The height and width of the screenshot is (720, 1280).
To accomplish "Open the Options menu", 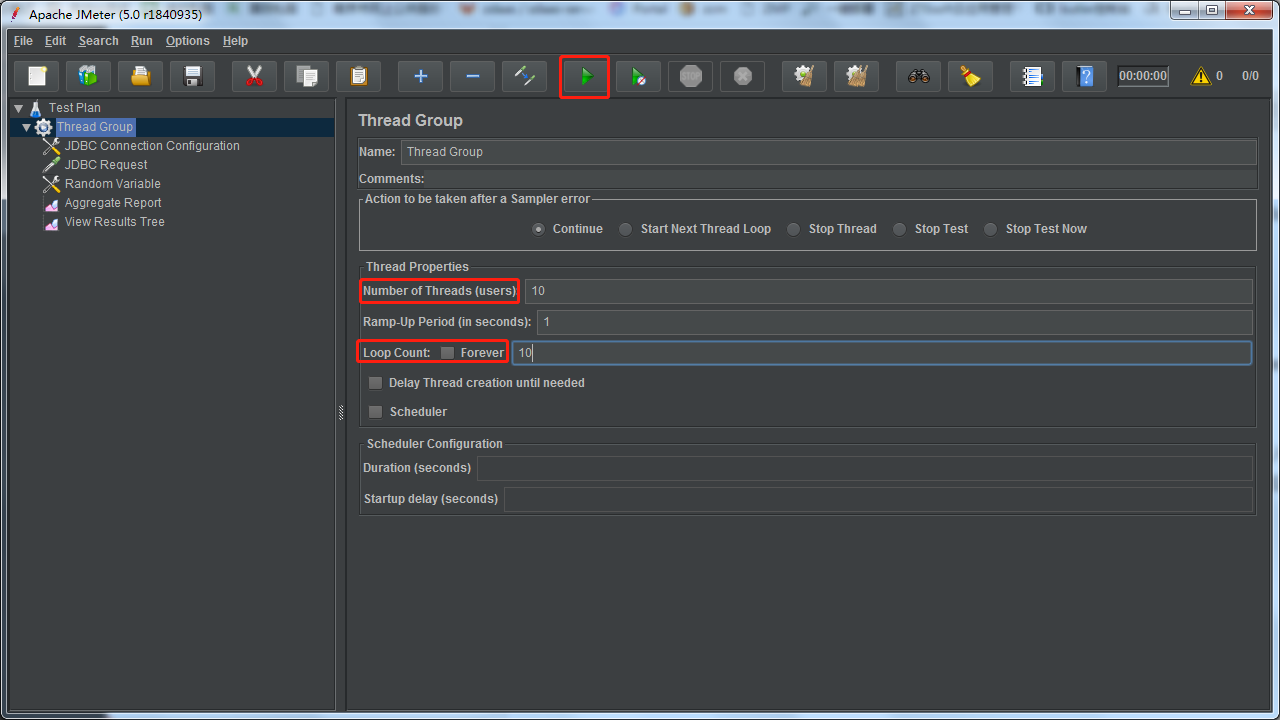I will [188, 41].
